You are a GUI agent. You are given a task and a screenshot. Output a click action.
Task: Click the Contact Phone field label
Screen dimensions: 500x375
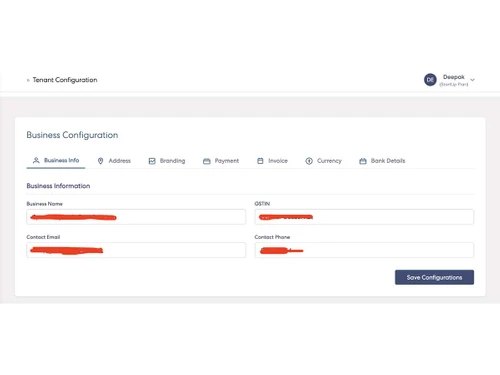click(272, 237)
